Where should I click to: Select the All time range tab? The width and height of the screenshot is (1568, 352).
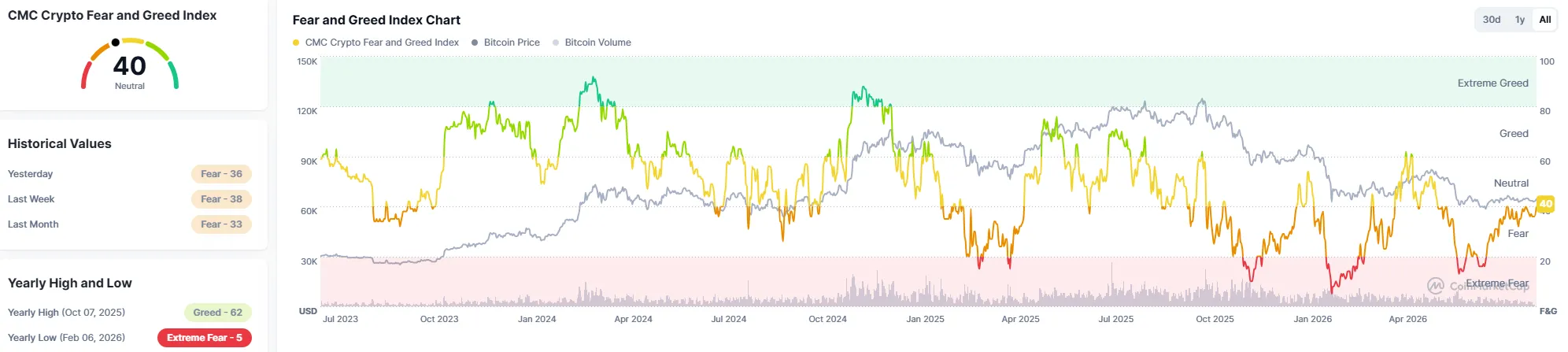point(1545,20)
